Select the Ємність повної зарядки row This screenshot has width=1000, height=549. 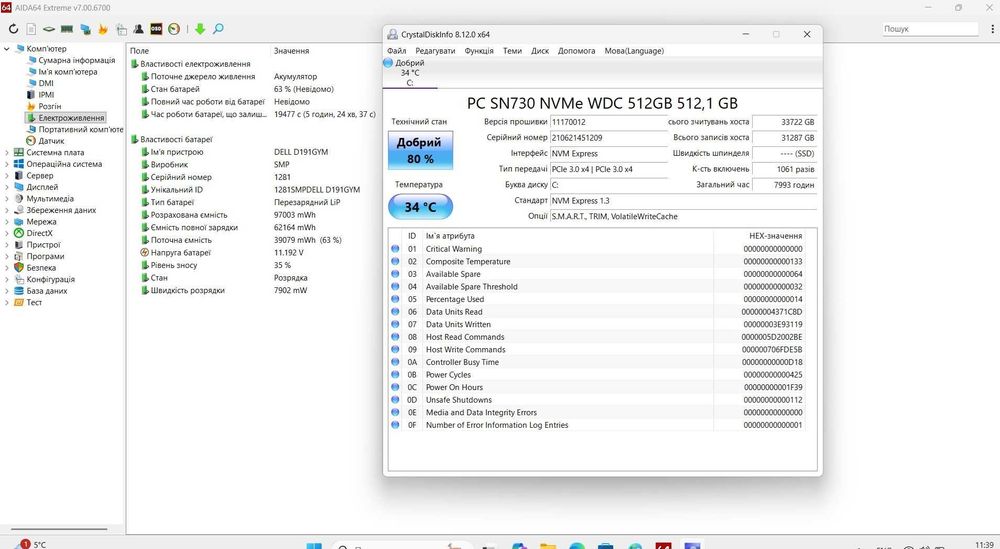pyautogui.click(x=254, y=228)
